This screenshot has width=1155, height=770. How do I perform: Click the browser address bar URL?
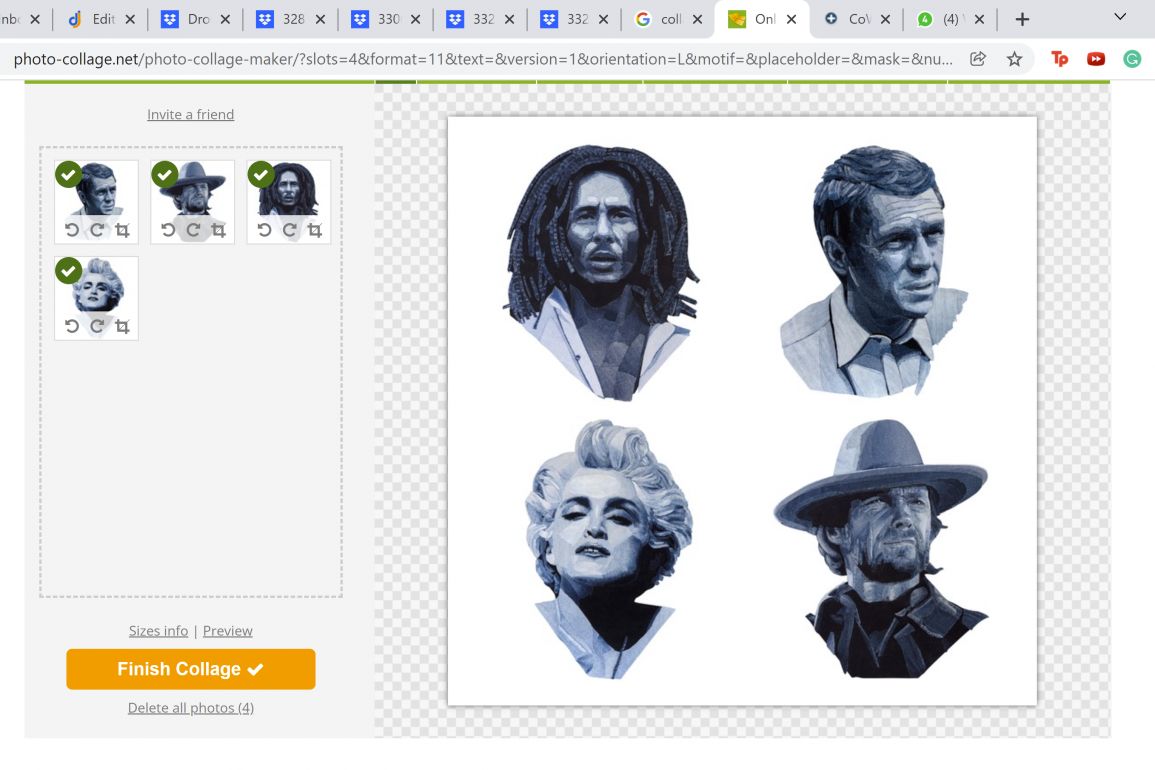(482, 59)
